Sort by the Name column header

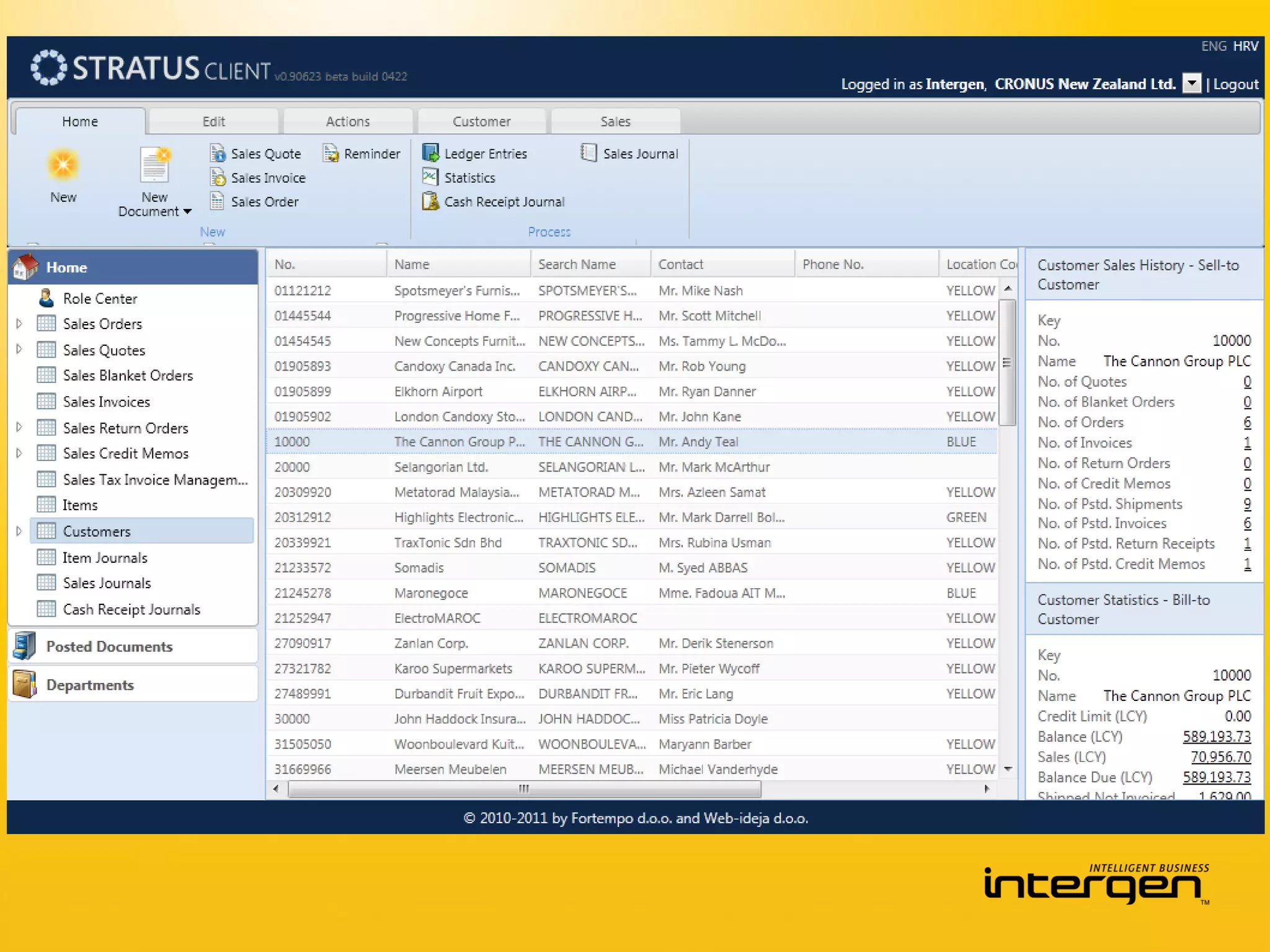tap(458, 264)
